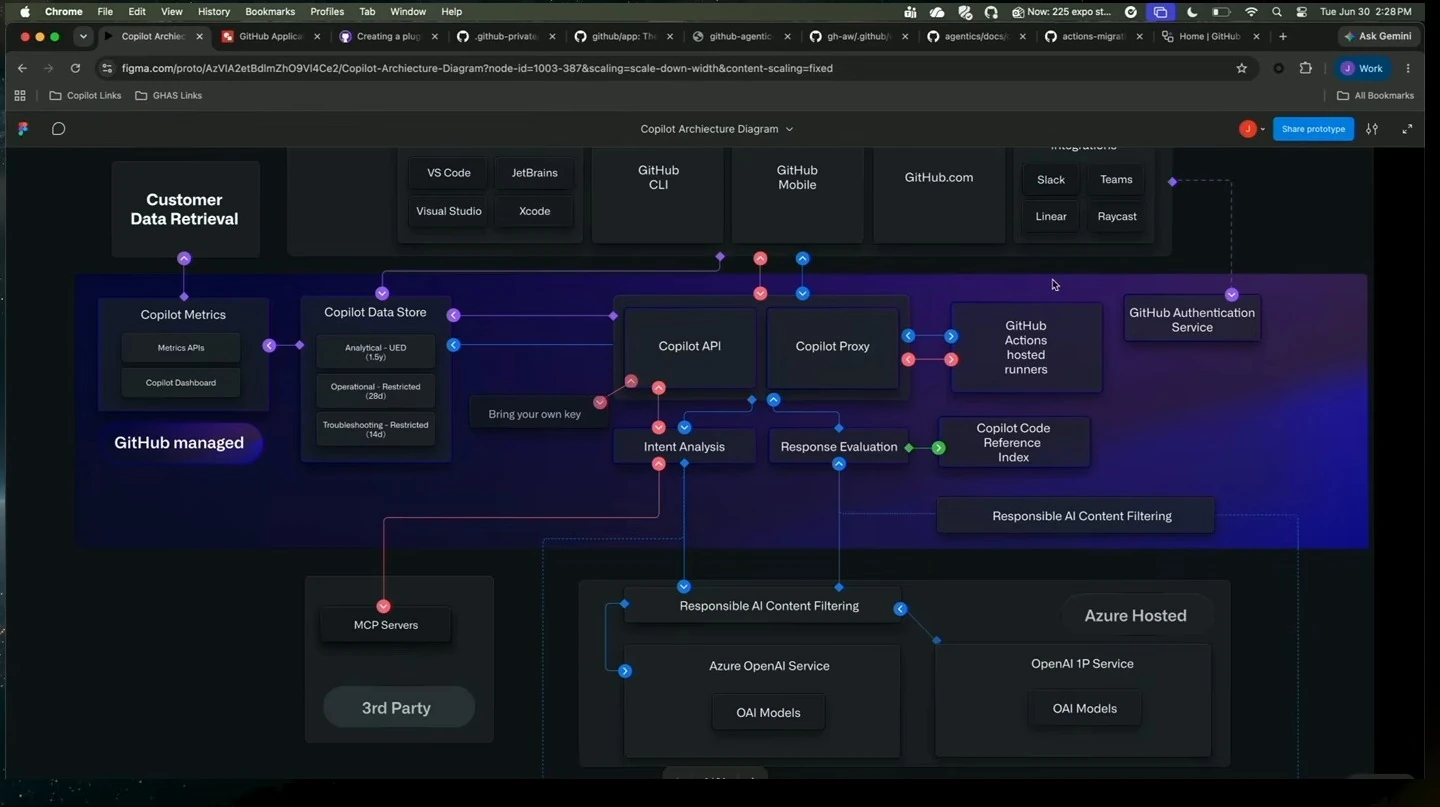The height and width of the screenshot is (807, 1440).
Task: Open Control Center in the menu bar
Action: [x=1301, y=12]
